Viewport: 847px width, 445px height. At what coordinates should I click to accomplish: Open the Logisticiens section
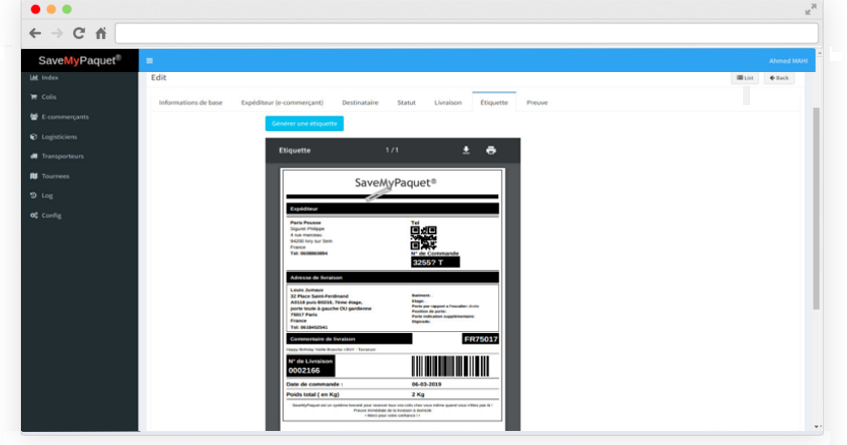point(59,137)
